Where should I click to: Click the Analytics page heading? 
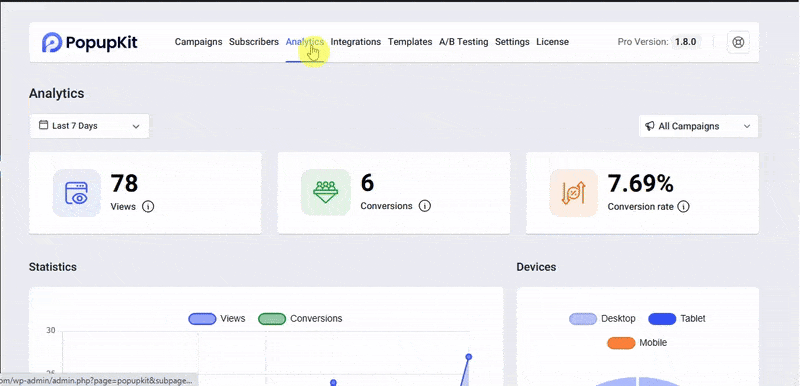click(57, 94)
